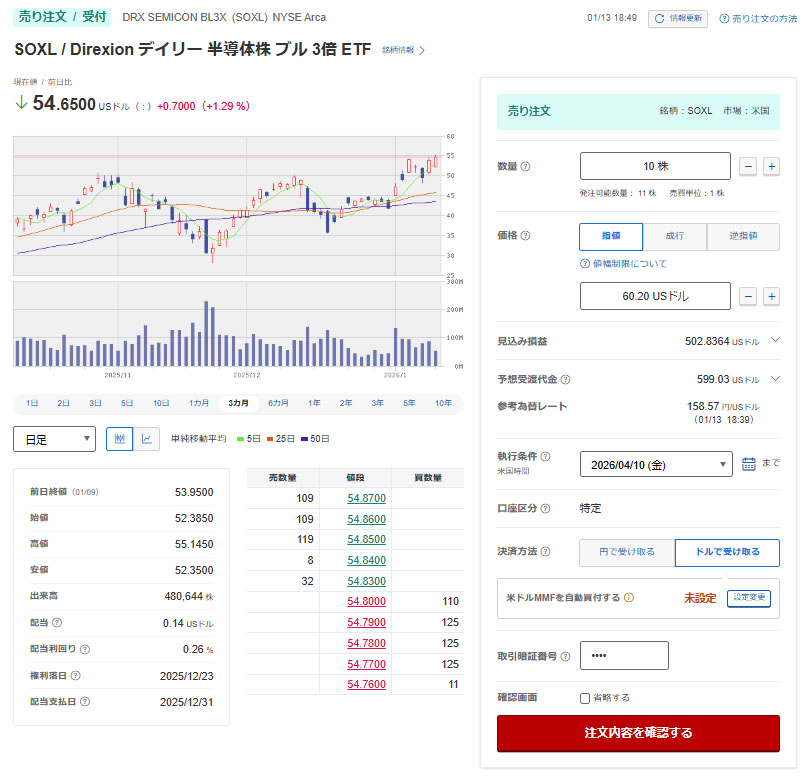Click the quantity plus button
The width and height of the screenshot is (808, 779).
(x=771, y=167)
